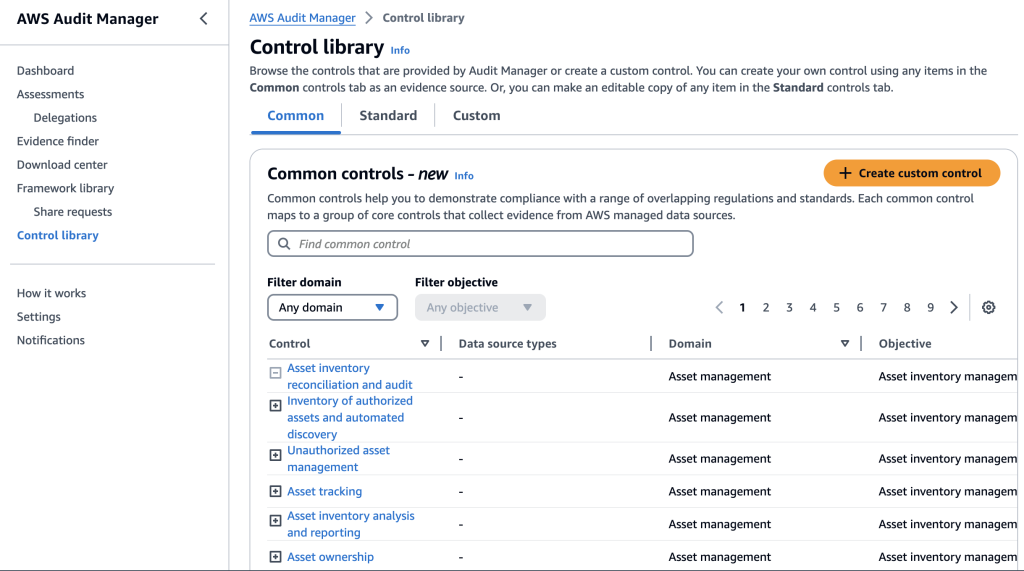Go to next page of controls
The width and height of the screenshot is (1024, 571).
(953, 307)
